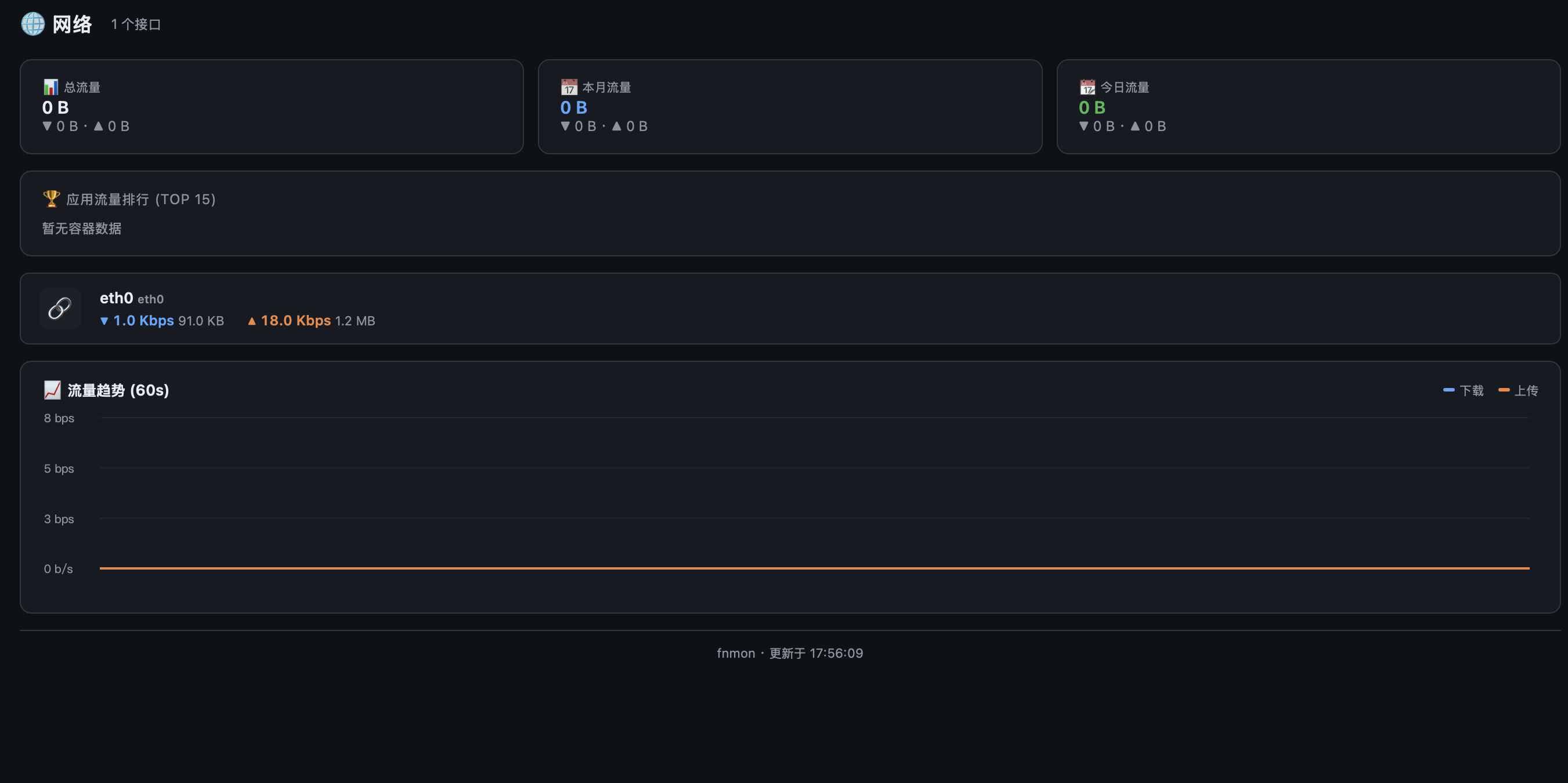Click the 应用流量排行 (TOP 15) heading
The height and width of the screenshot is (783, 1568).
coord(140,199)
